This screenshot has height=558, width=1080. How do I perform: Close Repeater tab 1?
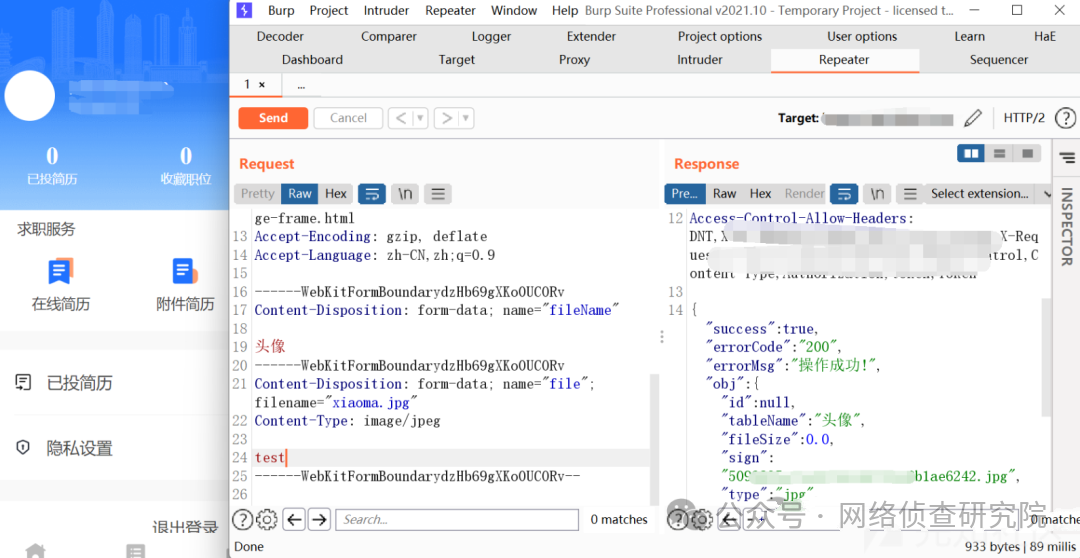pos(262,85)
